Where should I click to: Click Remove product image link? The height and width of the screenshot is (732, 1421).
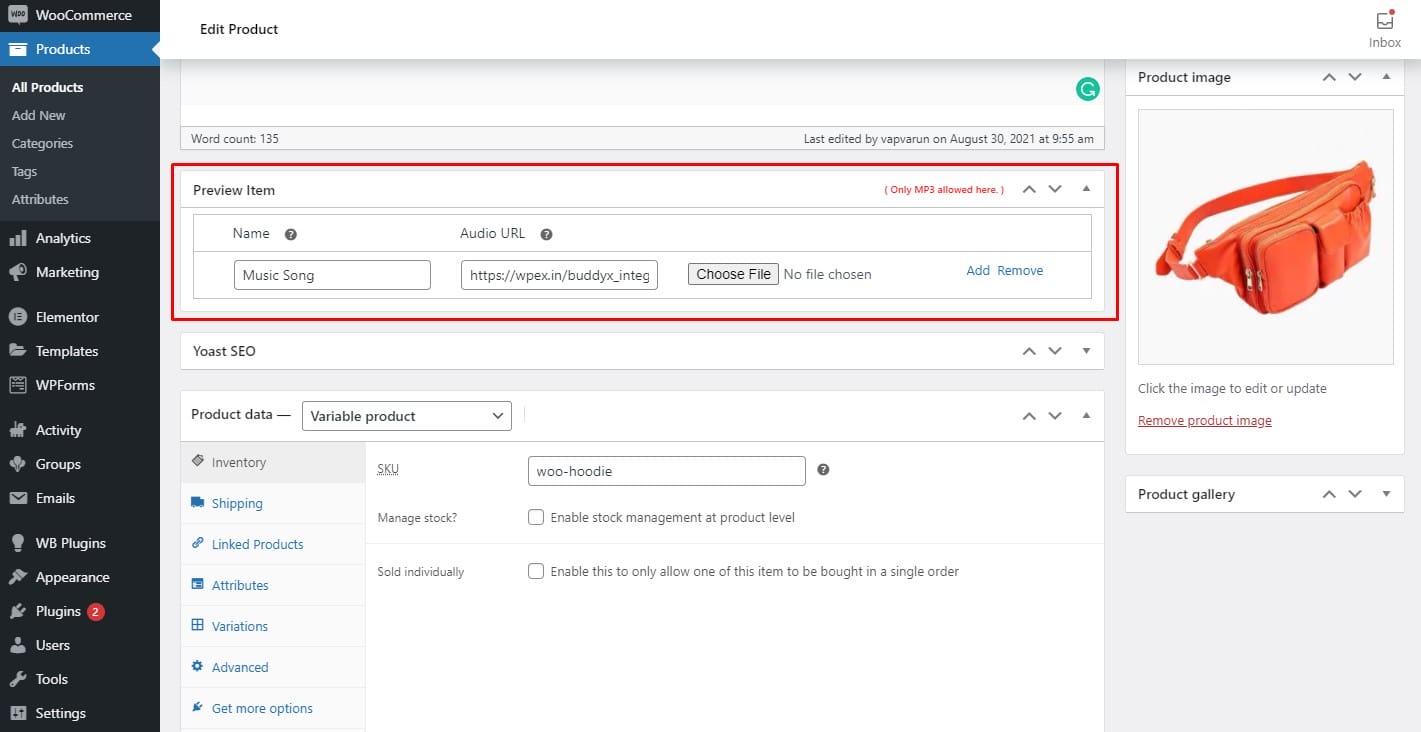[1204, 420]
